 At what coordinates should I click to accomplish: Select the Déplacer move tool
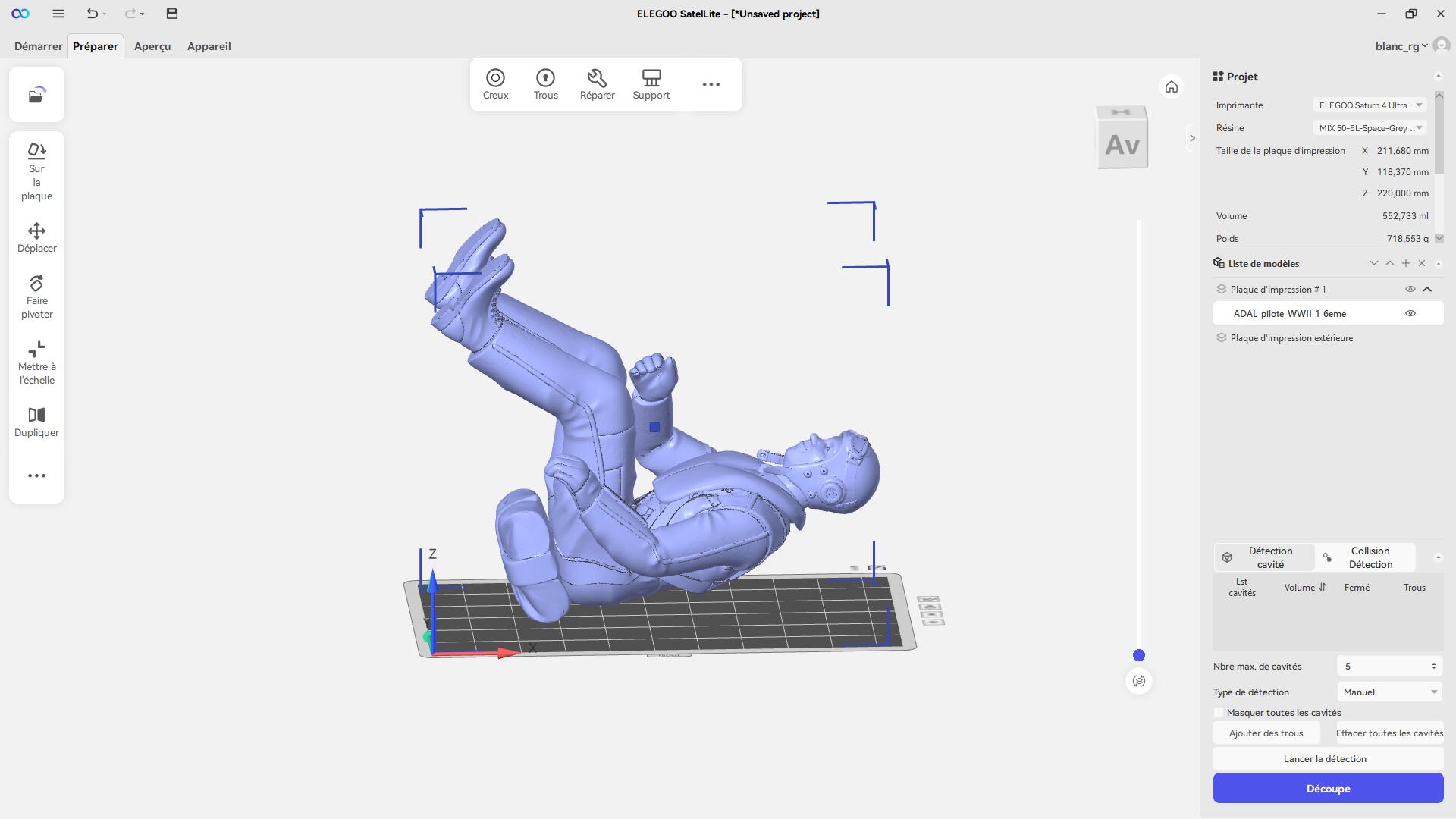(36, 237)
